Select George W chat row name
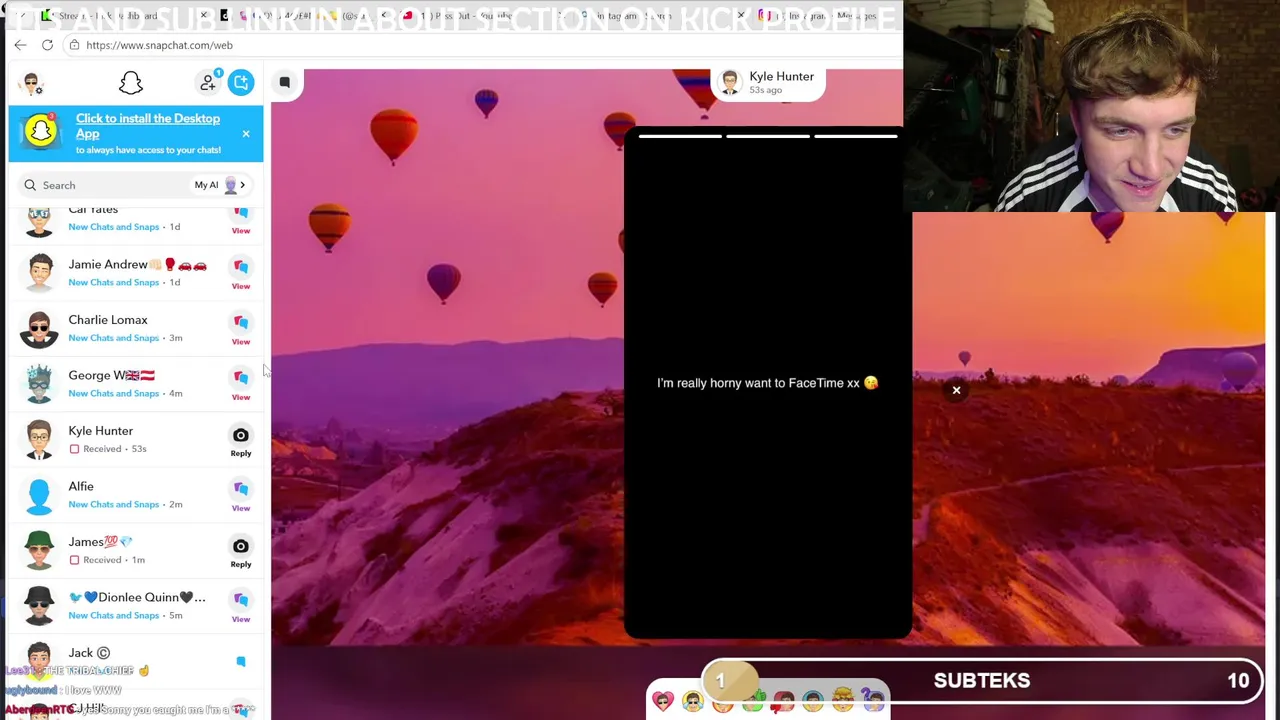The width and height of the screenshot is (1280, 720). pos(111,376)
